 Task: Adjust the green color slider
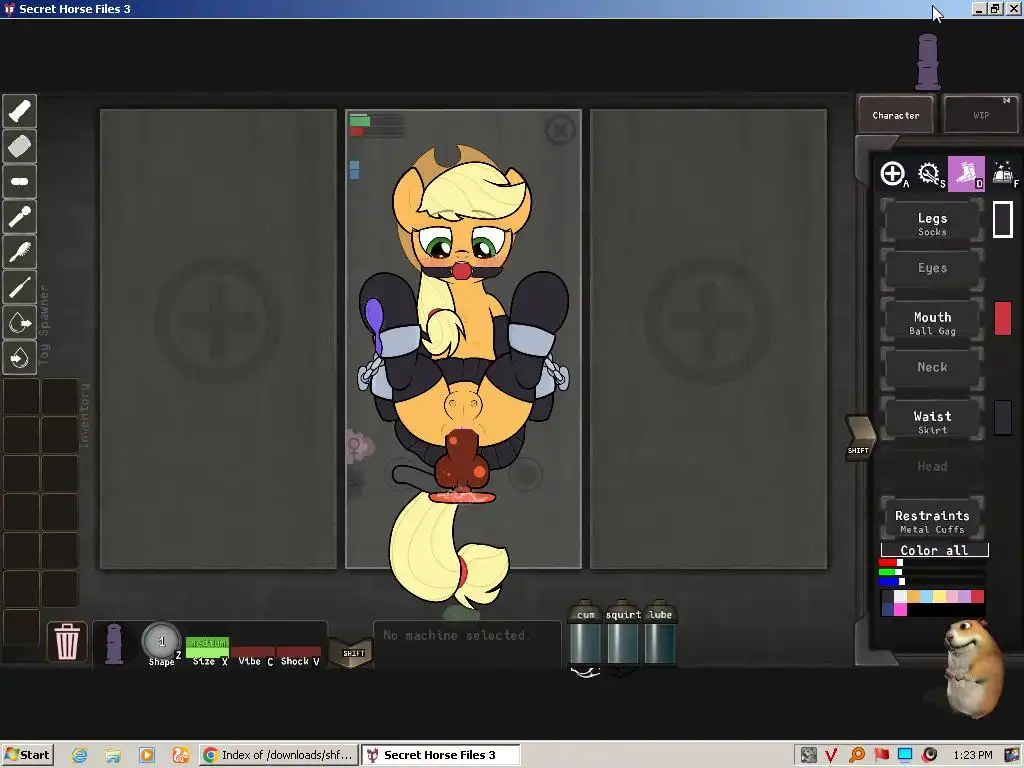point(932,571)
